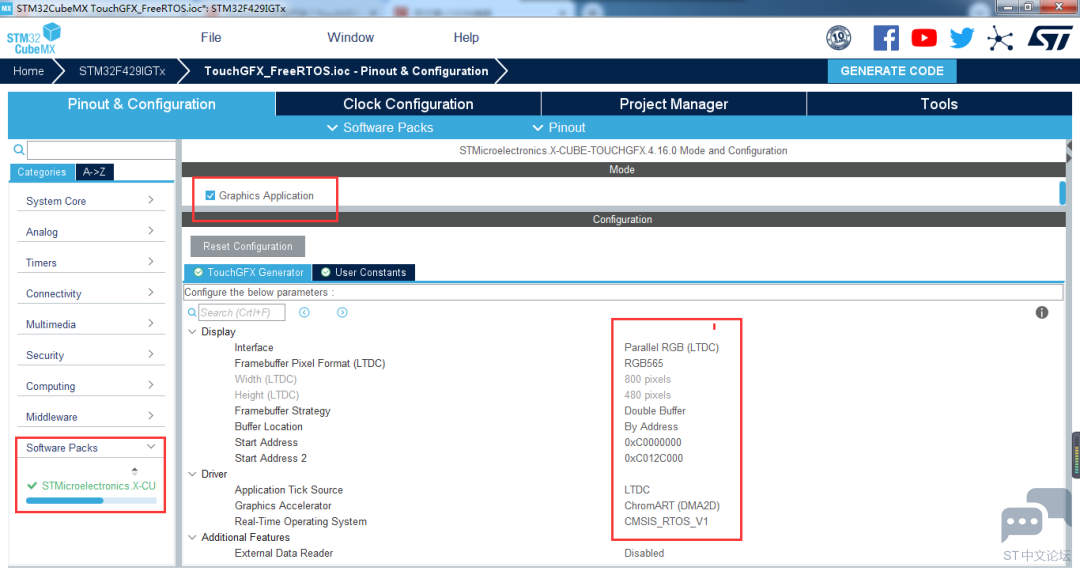This screenshot has width=1080, height=571.
Task: Switch to the Clock Configuration tab
Action: [408, 104]
